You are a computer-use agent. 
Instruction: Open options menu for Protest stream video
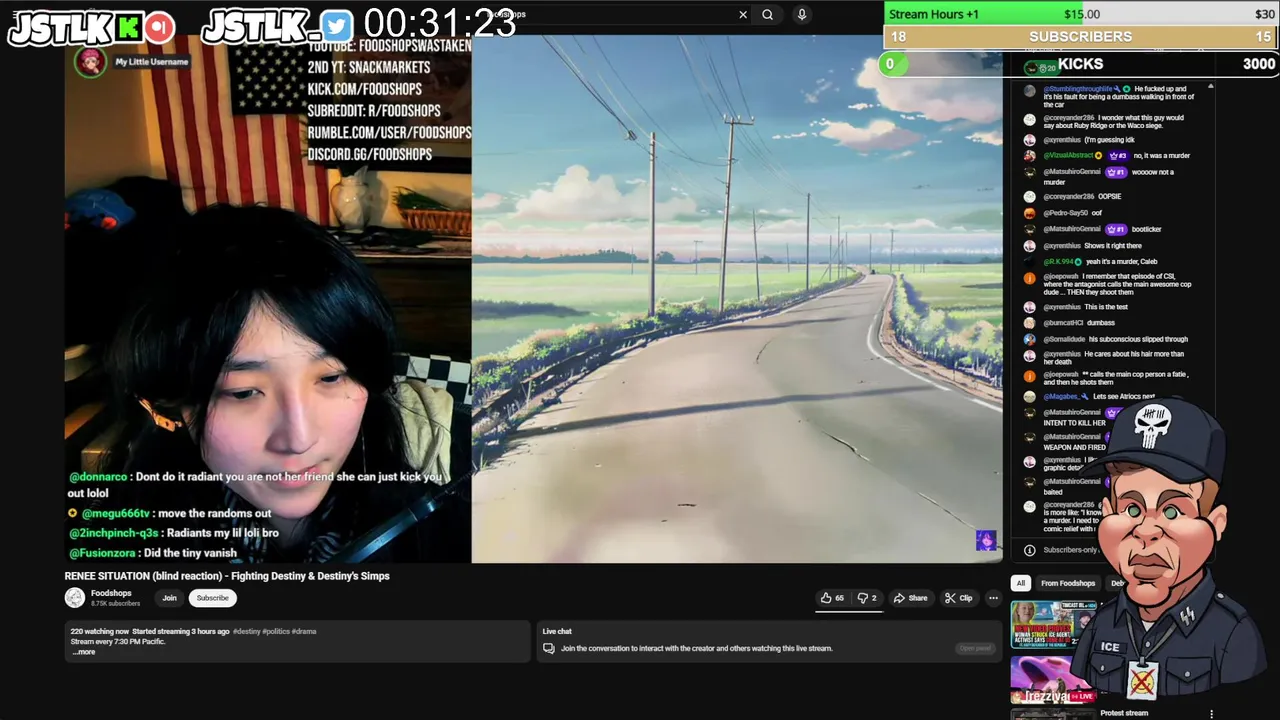(1211, 714)
